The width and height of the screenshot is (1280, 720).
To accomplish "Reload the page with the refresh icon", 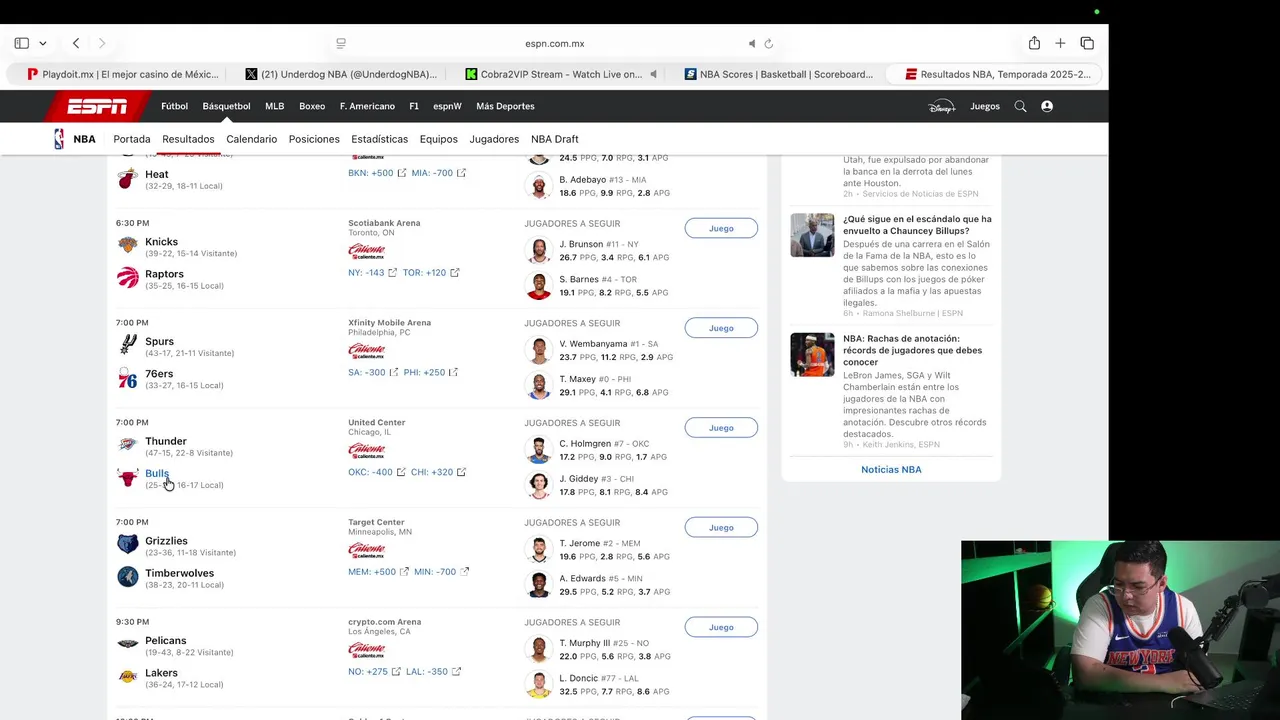I will (769, 43).
